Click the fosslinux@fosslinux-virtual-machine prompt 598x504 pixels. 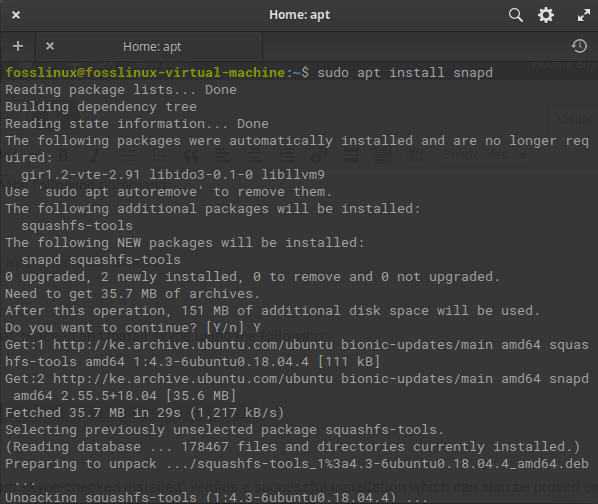click(145, 72)
